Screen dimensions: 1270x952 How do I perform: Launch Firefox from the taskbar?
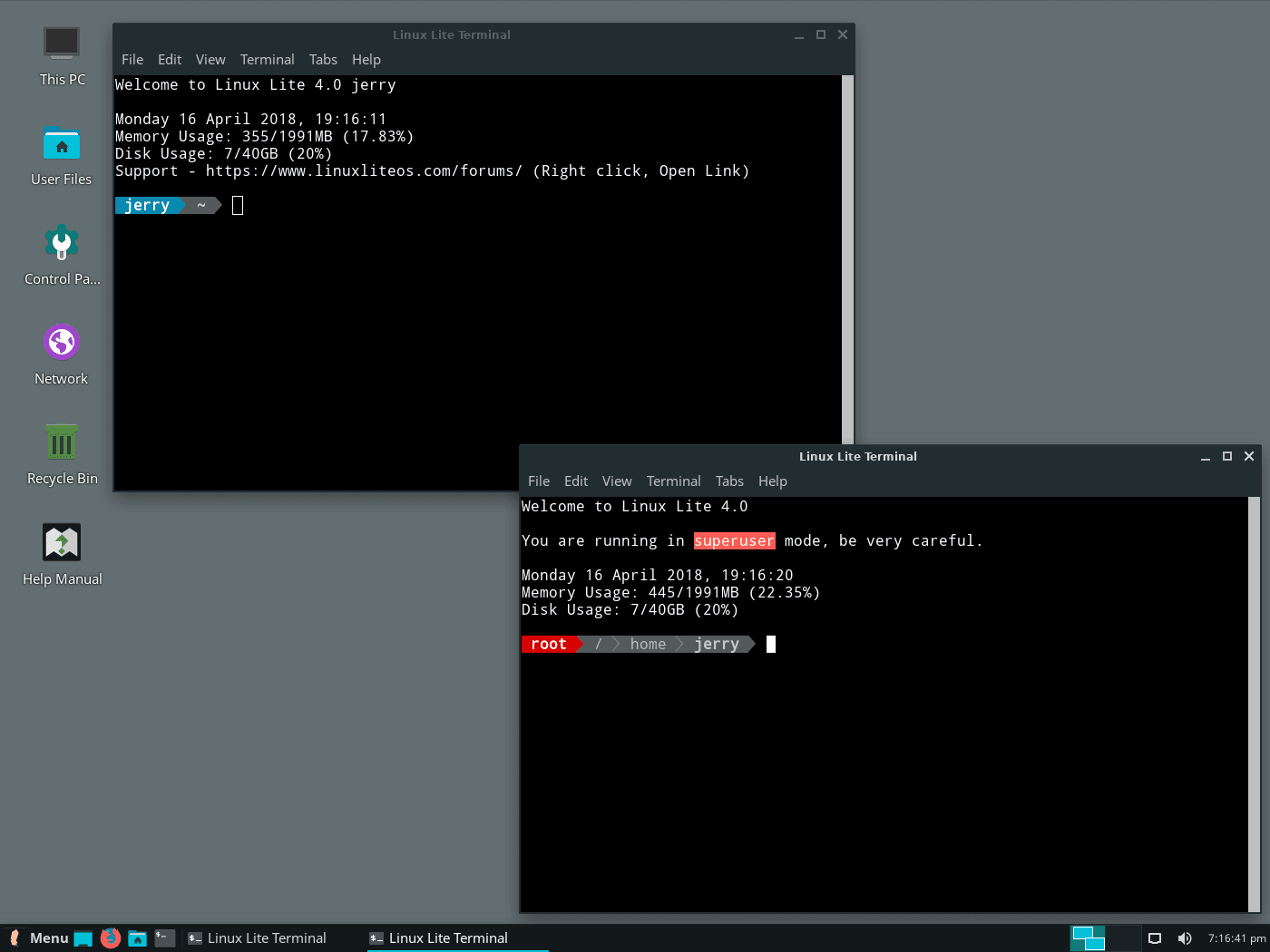pos(110,938)
